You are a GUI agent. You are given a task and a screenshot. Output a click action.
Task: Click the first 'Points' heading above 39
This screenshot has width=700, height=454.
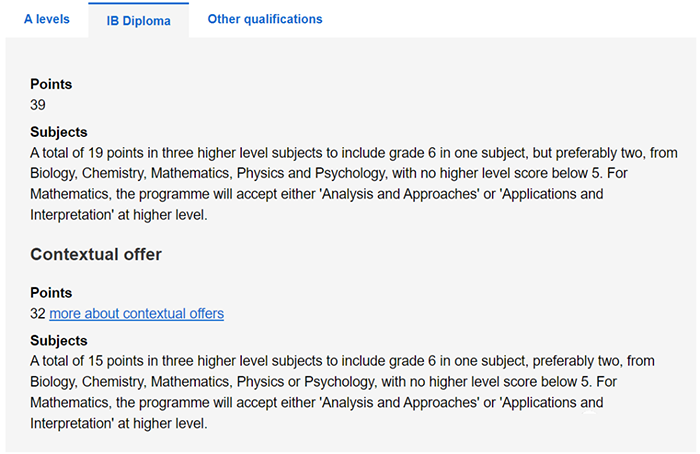tap(51, 85)
